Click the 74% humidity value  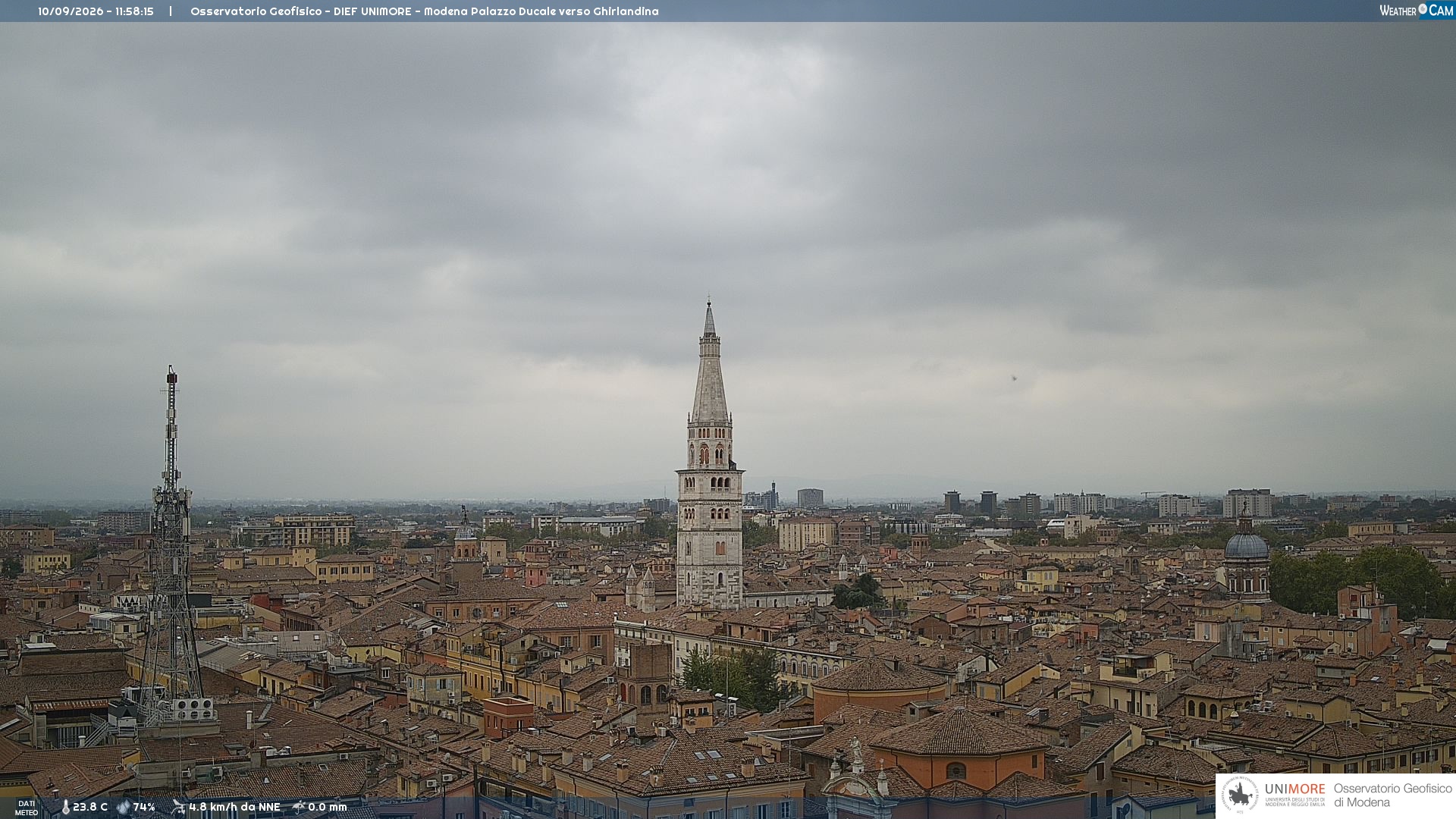(144, 808)
